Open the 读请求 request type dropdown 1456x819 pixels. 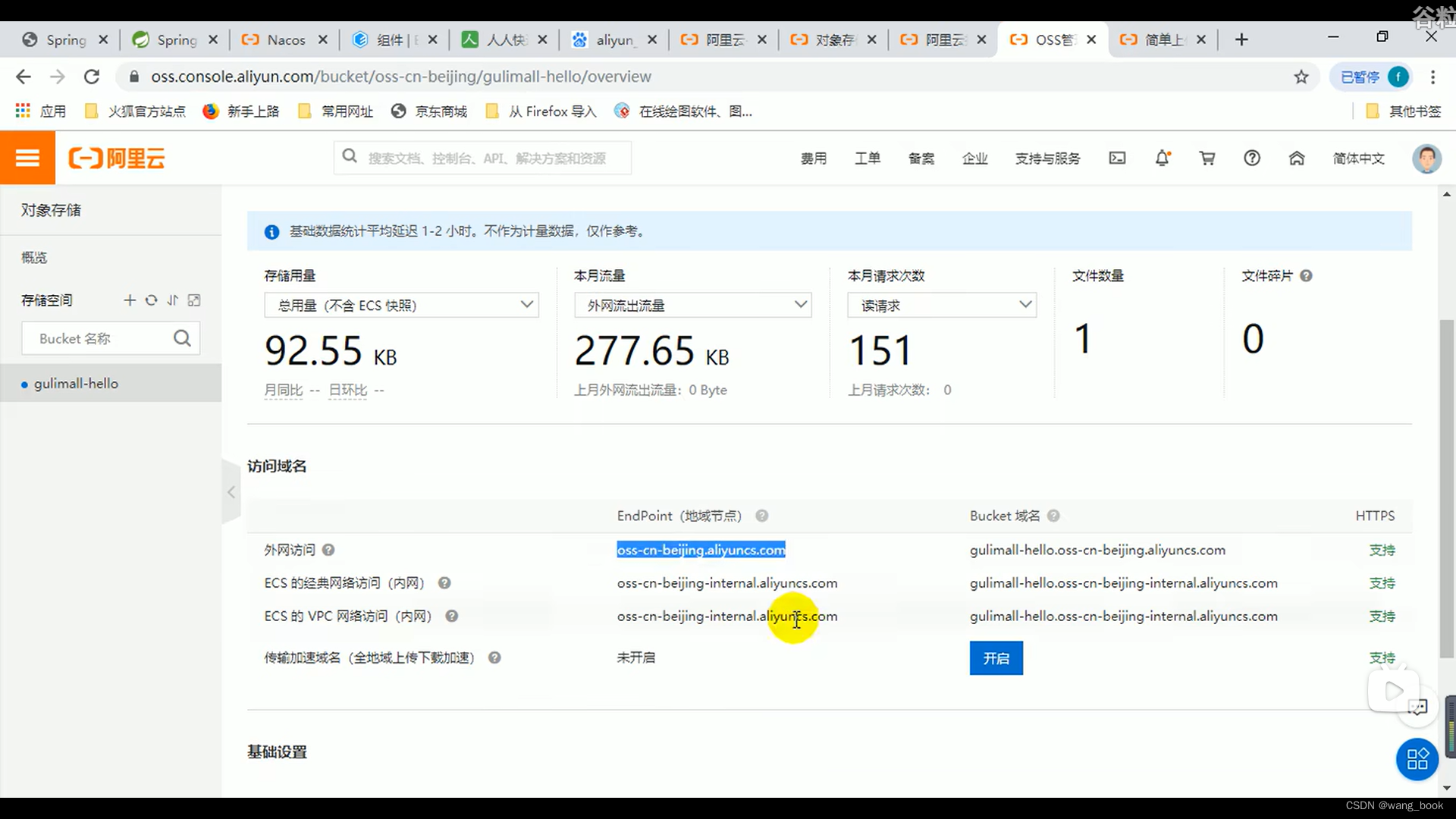[942, 305]
